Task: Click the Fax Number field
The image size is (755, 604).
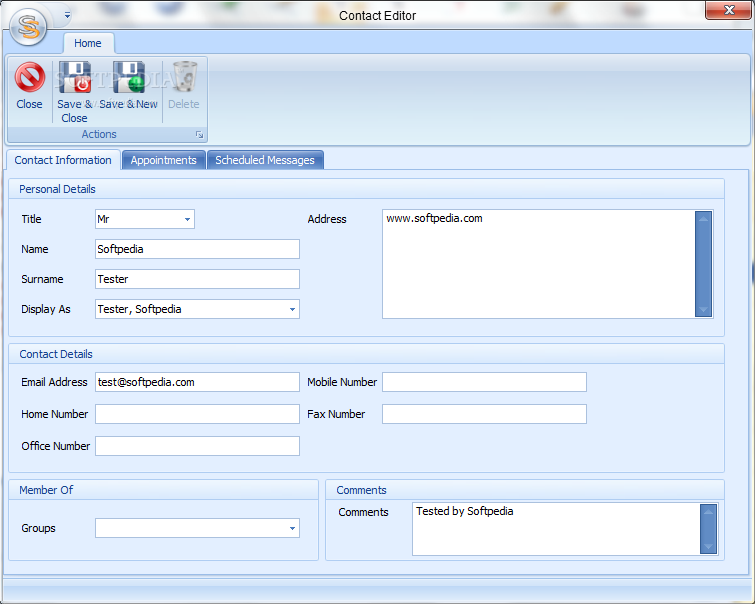Action: click(x=484, y=414)
